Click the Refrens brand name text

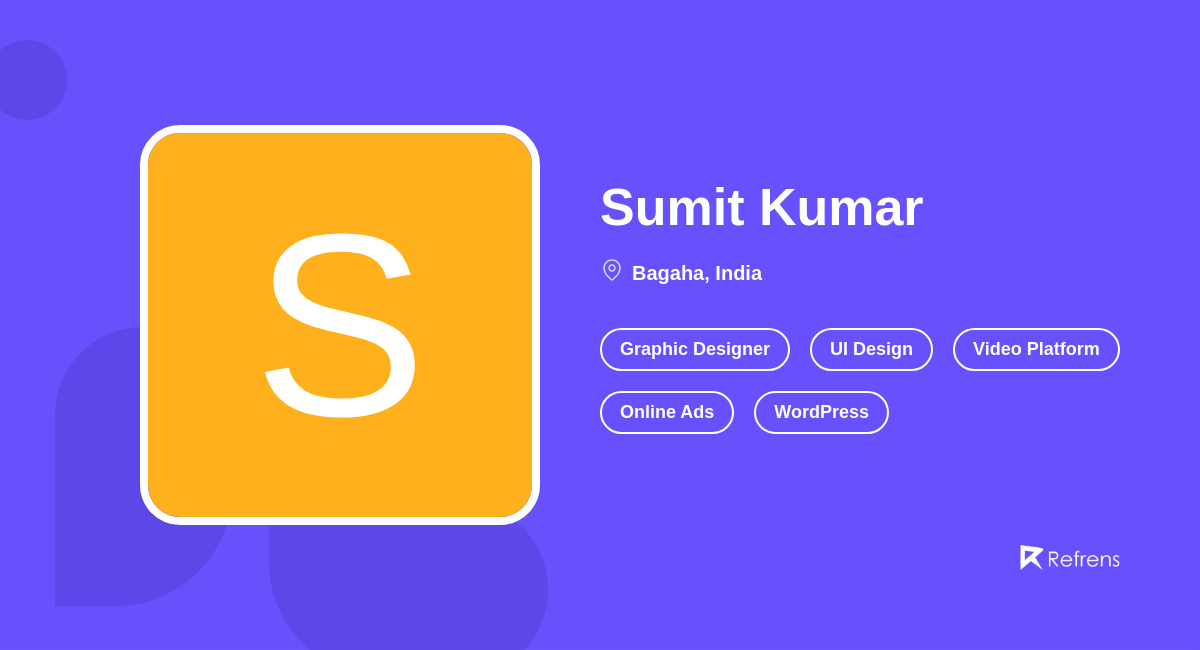pos(1084,559)
